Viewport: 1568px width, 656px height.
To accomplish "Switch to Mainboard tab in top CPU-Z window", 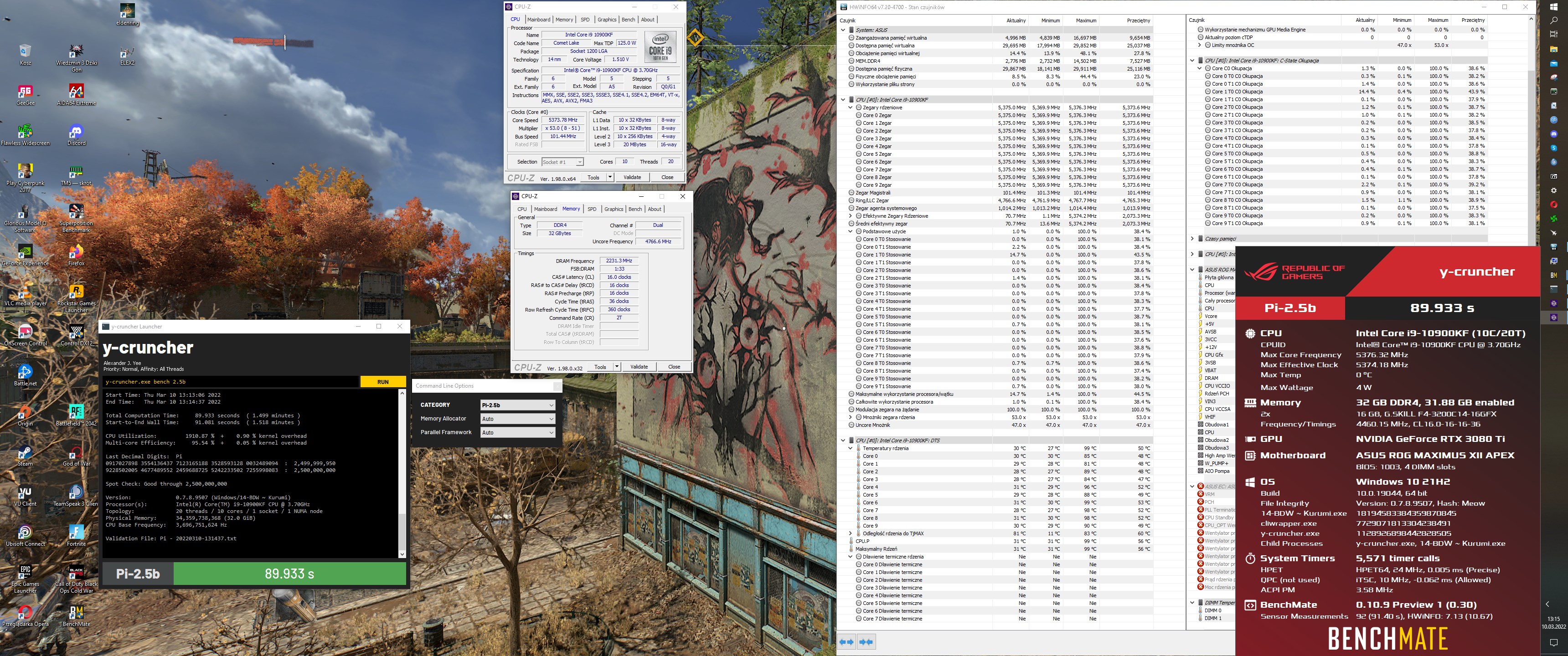I will pos(538,20).
